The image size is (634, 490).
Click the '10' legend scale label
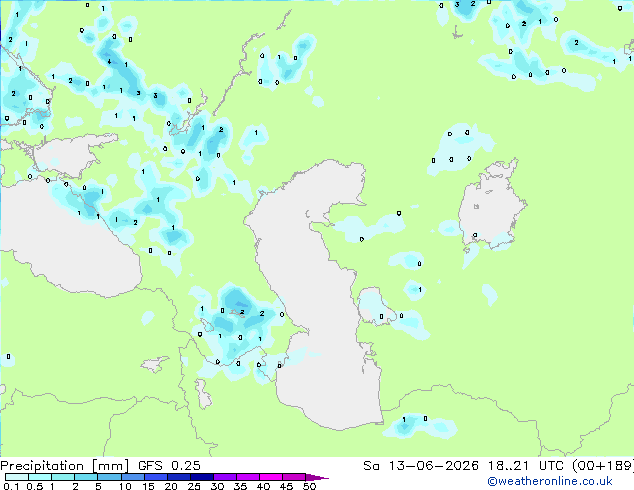[125, 486]
